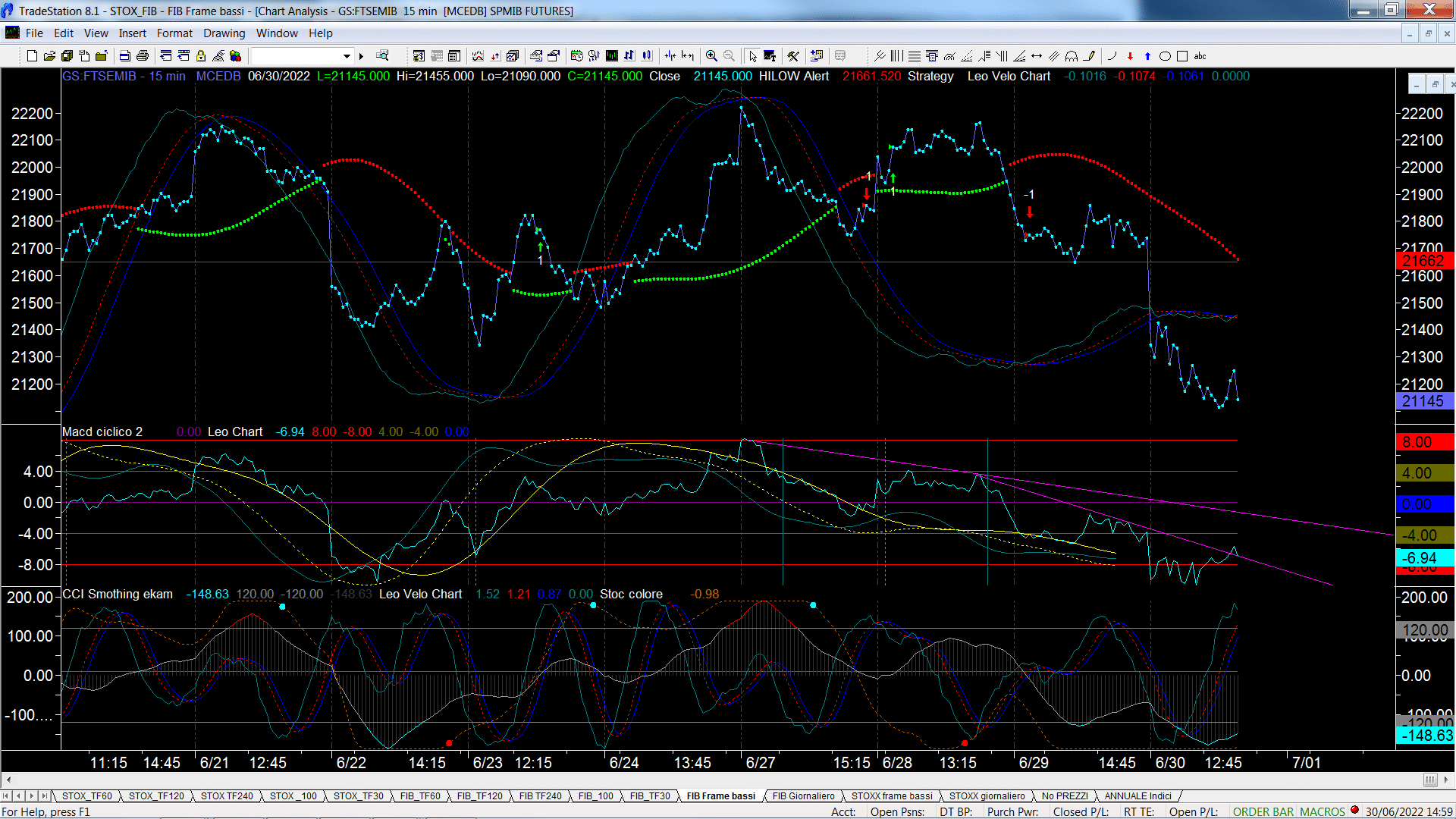Select the horizontal lines drawing tool
This screenshot has height=819, width=1456.
click(915, 56)
